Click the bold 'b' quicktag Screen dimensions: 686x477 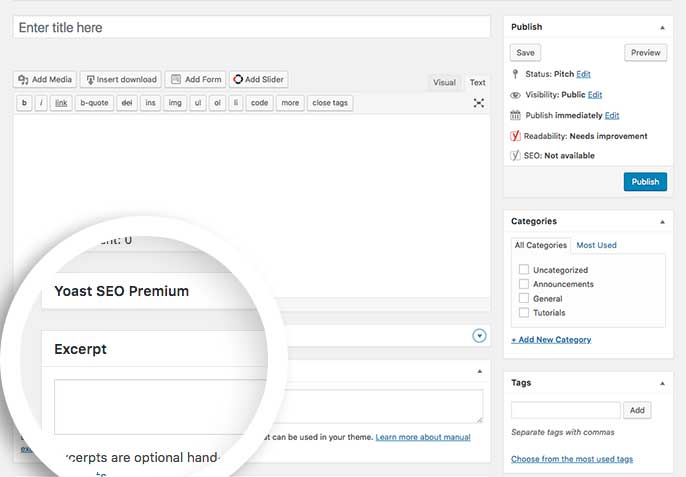(x=24, y=103)
